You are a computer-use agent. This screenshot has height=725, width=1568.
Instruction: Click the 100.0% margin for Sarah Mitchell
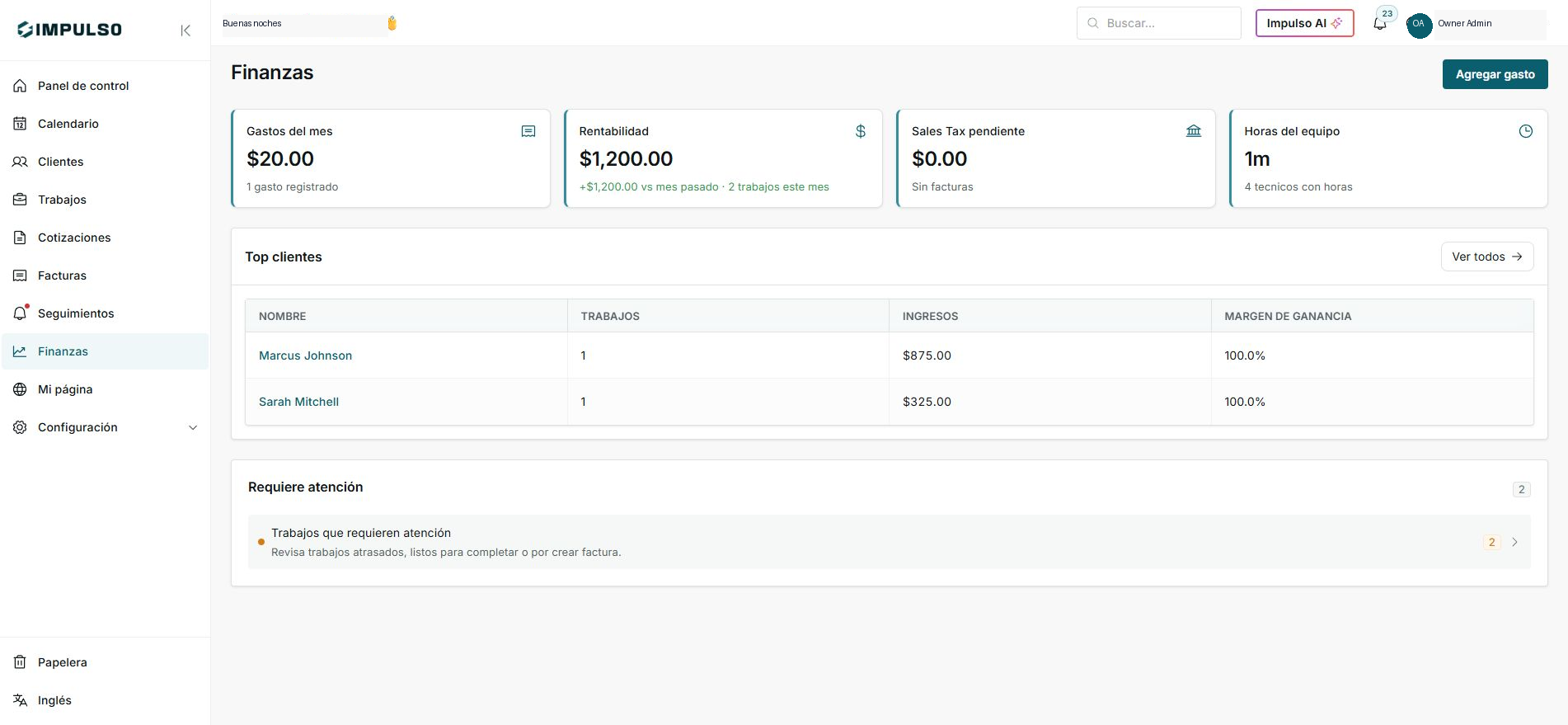click(x=1245, y=402)
